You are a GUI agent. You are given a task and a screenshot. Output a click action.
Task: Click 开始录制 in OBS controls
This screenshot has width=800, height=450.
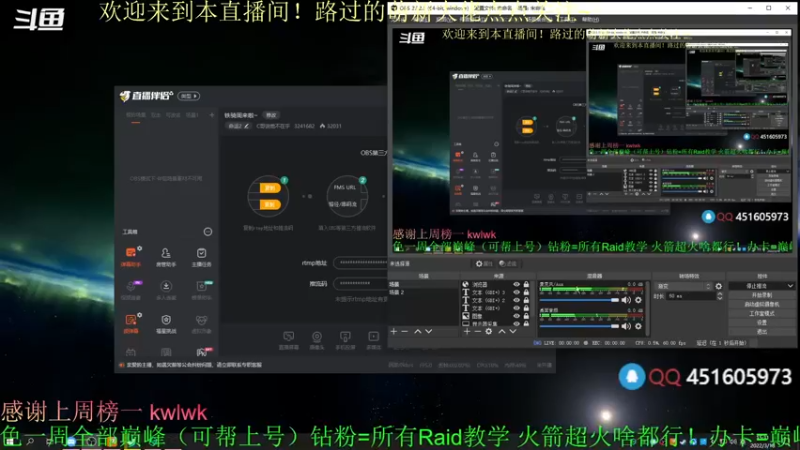(762, 295)
